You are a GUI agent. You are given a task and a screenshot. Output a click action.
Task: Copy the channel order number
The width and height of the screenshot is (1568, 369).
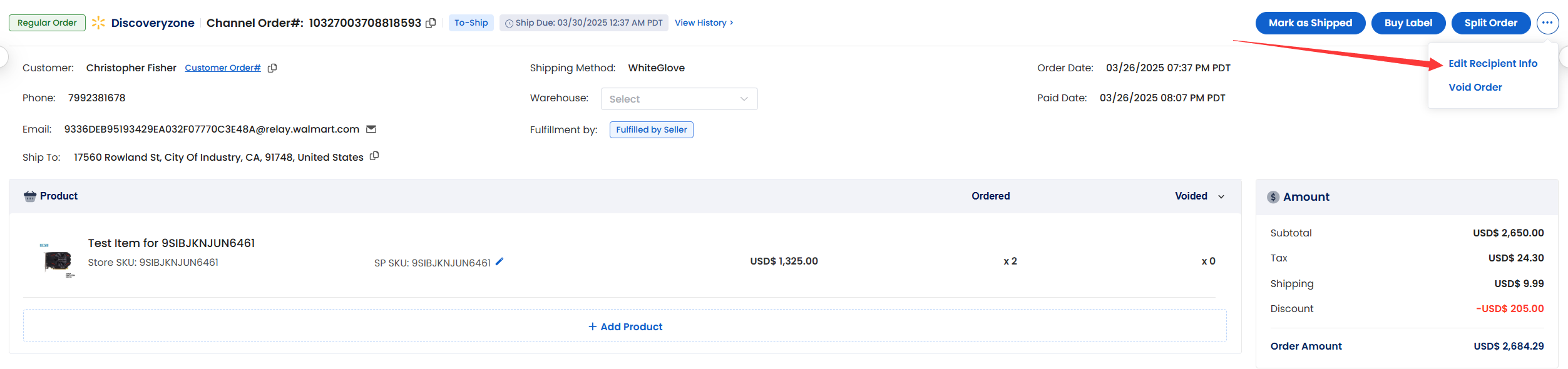pos(431,23)
